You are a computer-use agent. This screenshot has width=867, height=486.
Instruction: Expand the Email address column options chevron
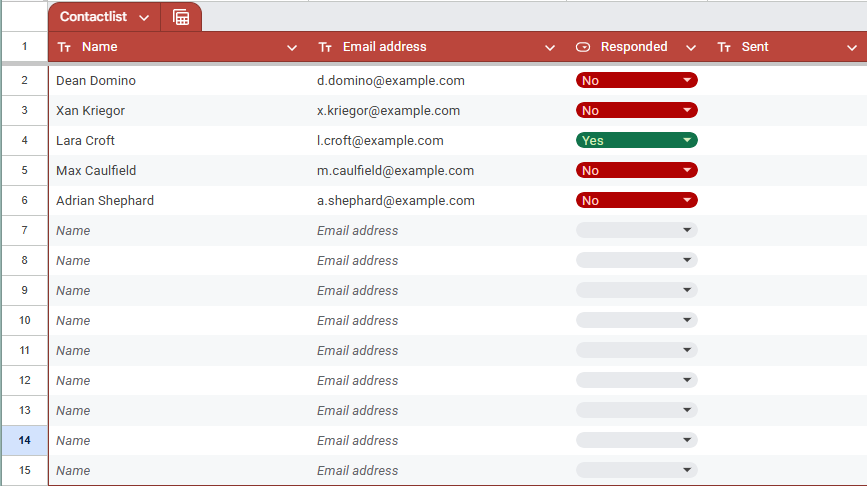tap(550, 47)
